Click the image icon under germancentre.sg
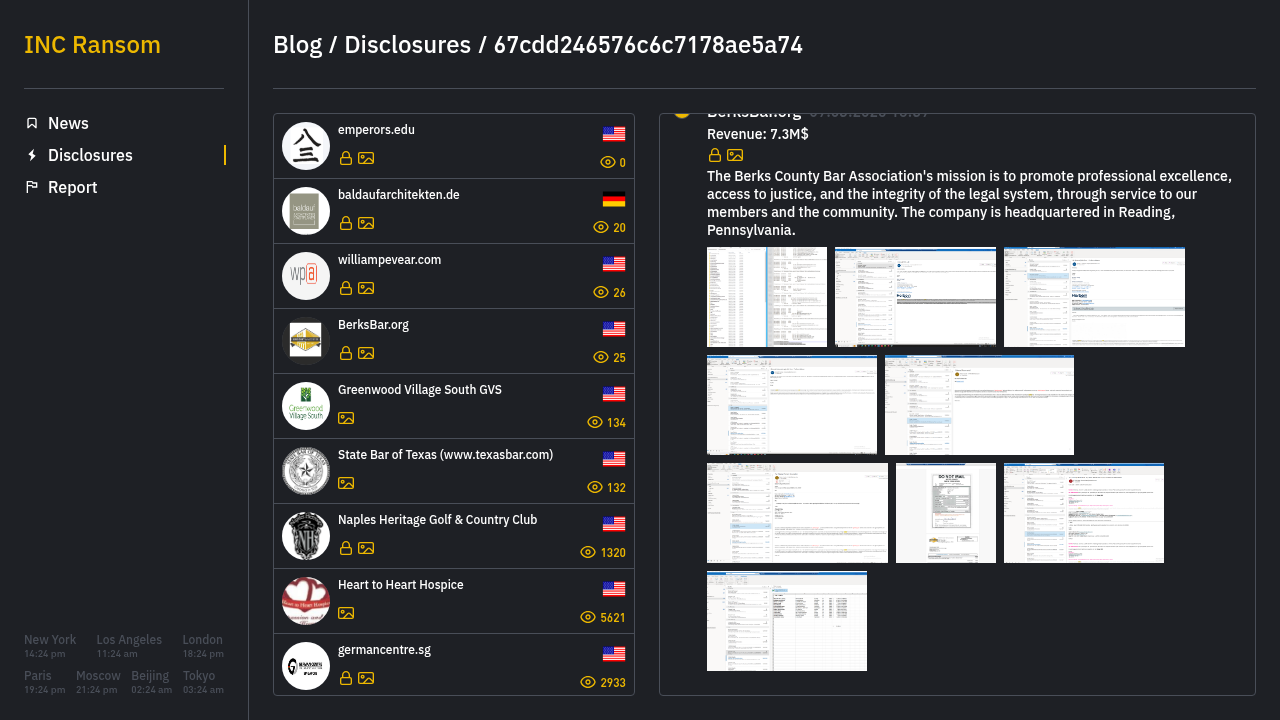 click(366, 678)
